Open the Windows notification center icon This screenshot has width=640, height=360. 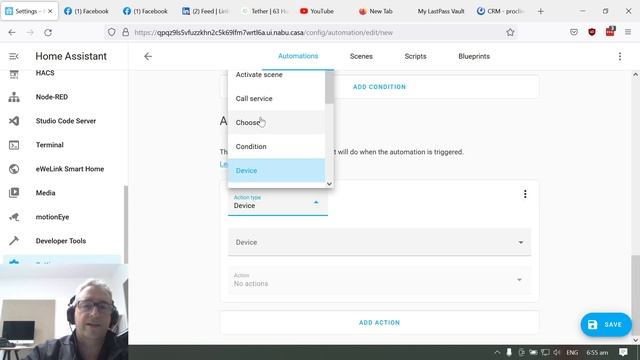click(623, 352)
